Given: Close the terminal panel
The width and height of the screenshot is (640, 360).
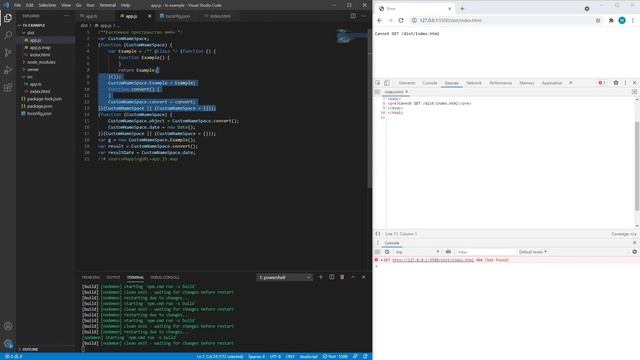Looking at the screenshot, I should click(364, 277).
